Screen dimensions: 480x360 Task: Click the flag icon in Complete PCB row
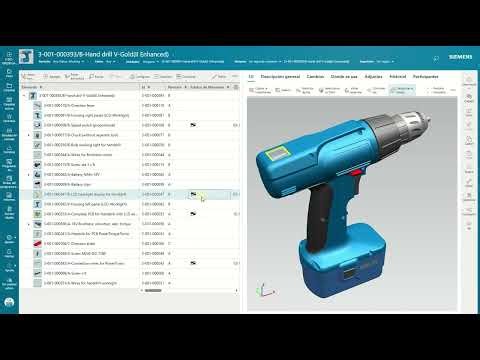(x=193, y=214)
